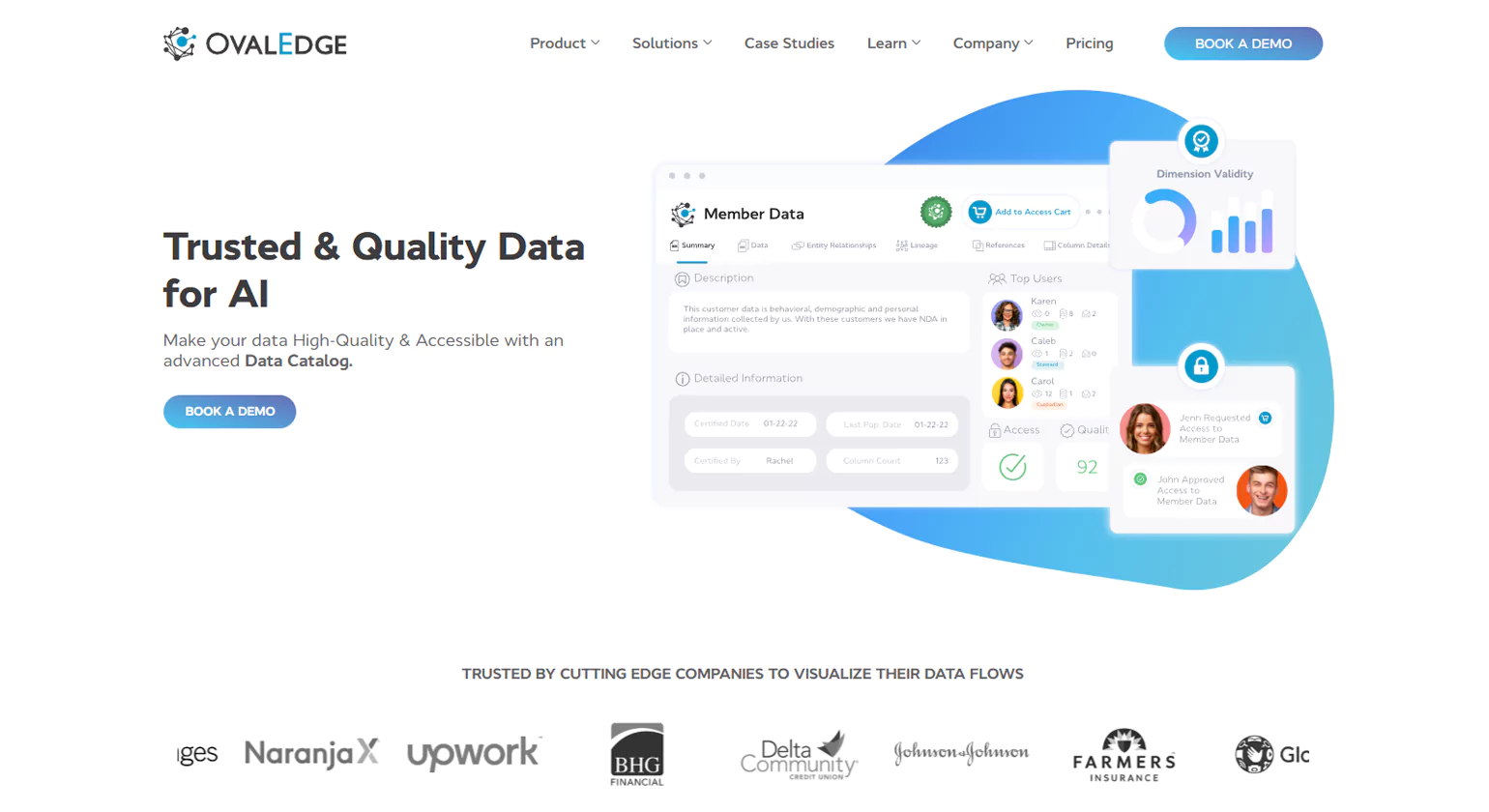Click the Farmers Insurance logo
The height and width of the screenshot is (812, 1489).
click(1124, 754)
